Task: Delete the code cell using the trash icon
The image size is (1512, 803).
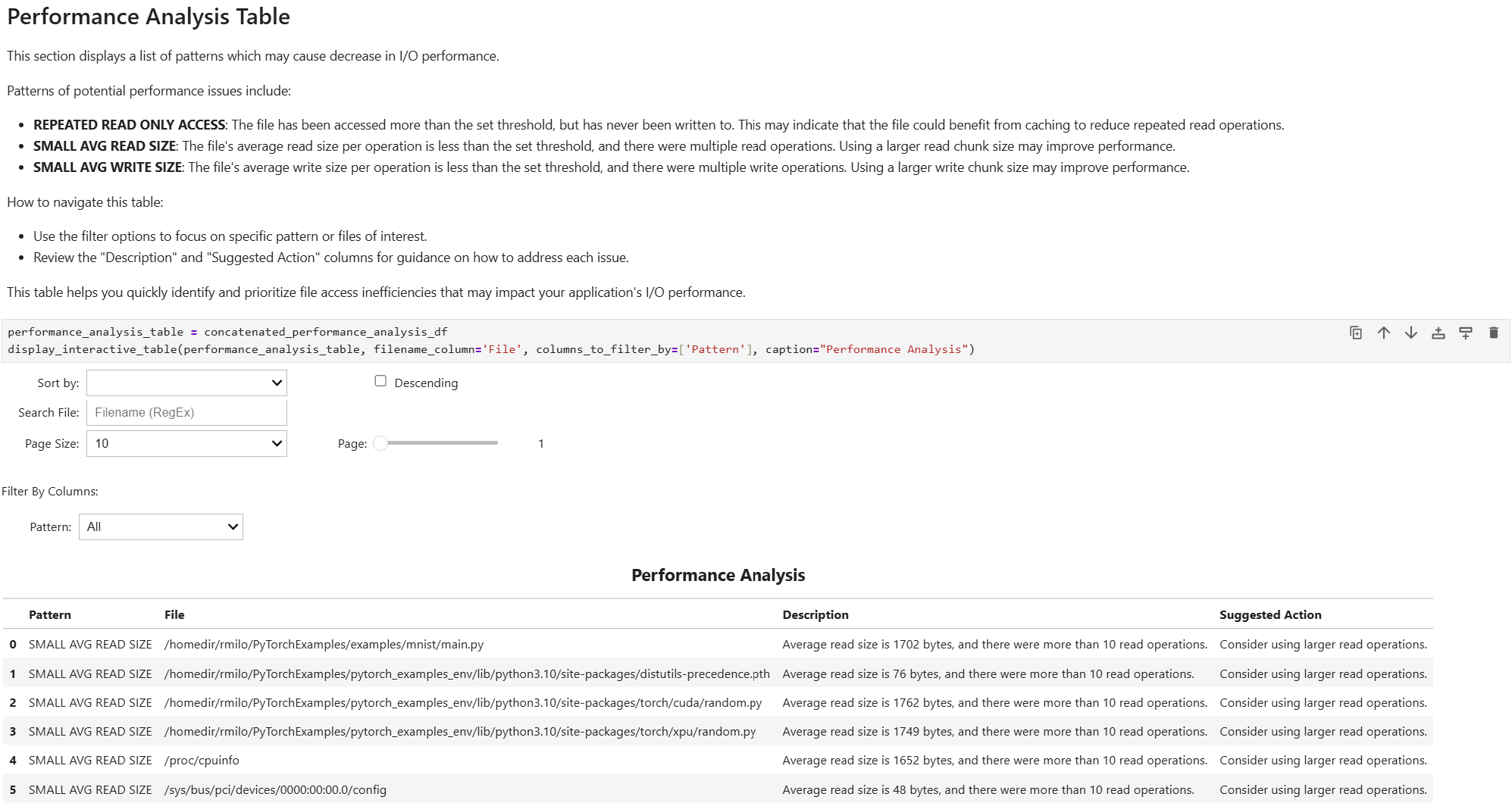Action: 1492,333
